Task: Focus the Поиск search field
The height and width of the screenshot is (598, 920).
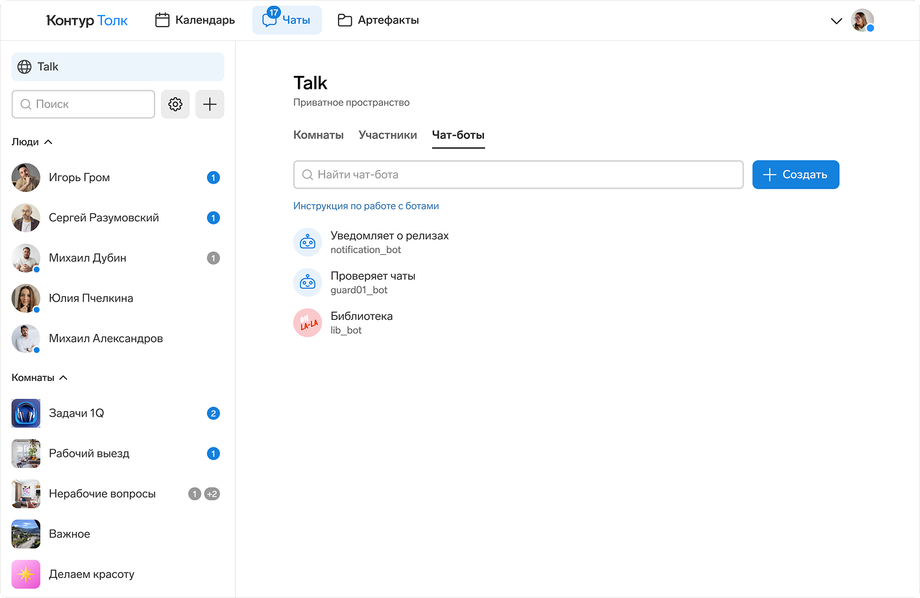Action: 83,104
